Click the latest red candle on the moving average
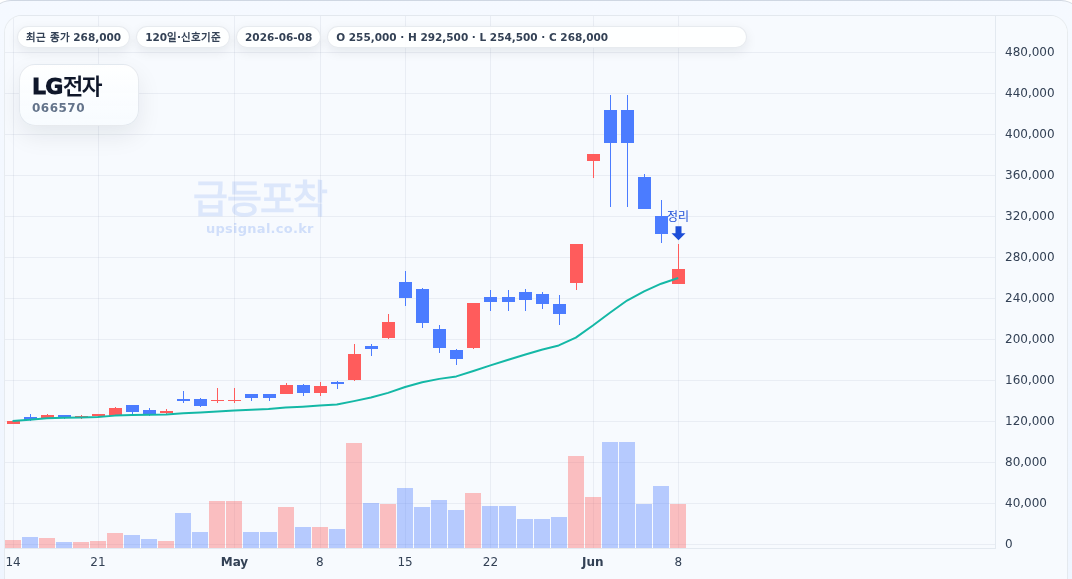This screenshot has width=1072, height=579. click(x=678, y=276)
